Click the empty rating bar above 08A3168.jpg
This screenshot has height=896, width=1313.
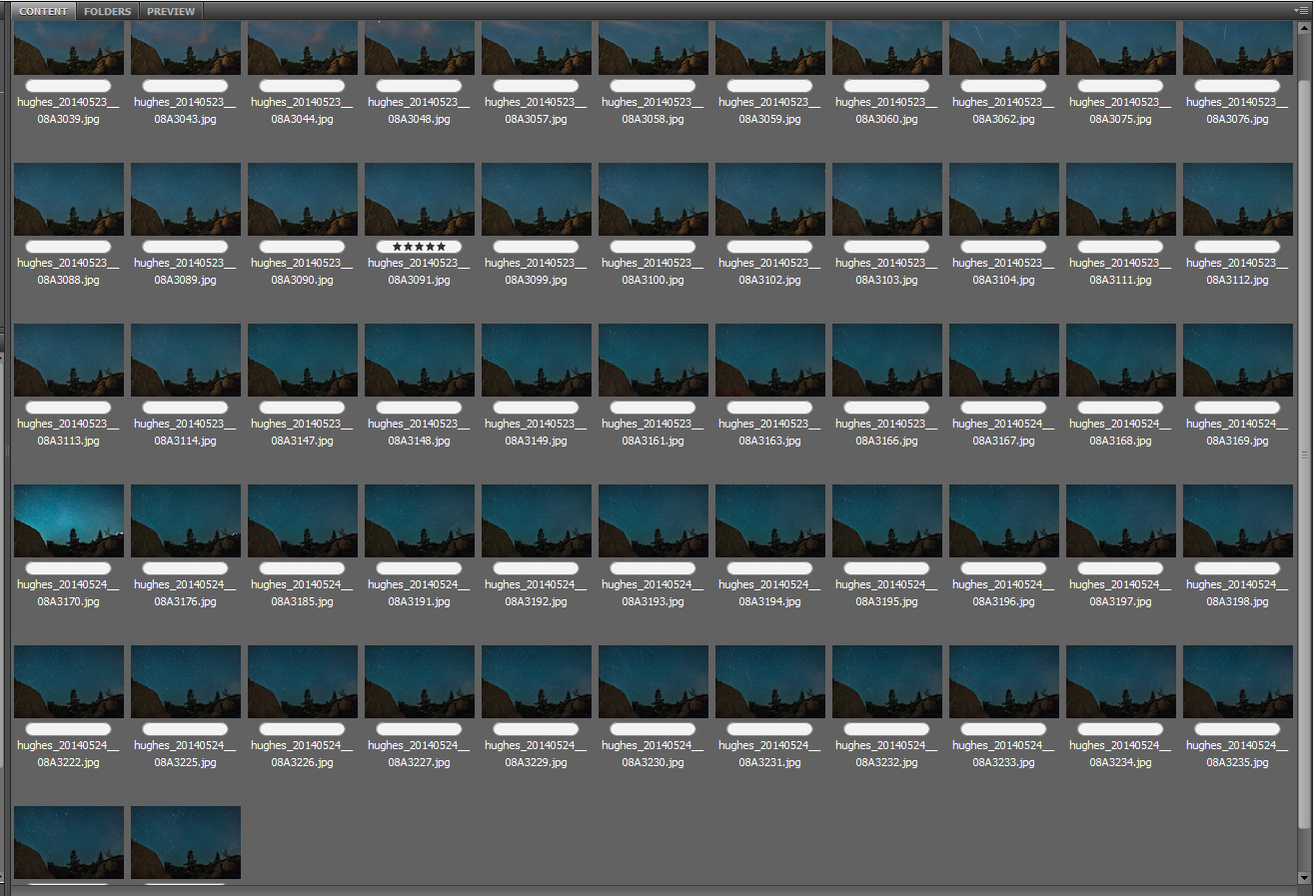(x=1121, y=407)
